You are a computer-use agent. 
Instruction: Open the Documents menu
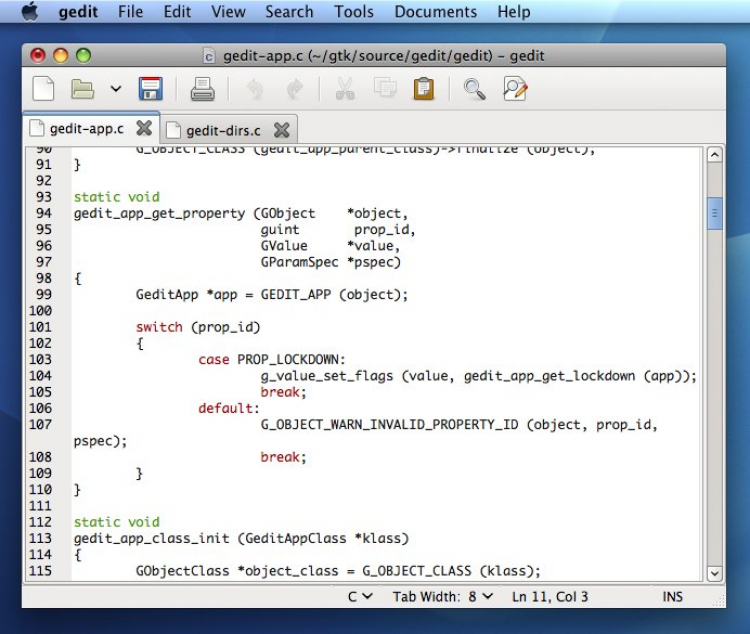click(x=435, y=11)
